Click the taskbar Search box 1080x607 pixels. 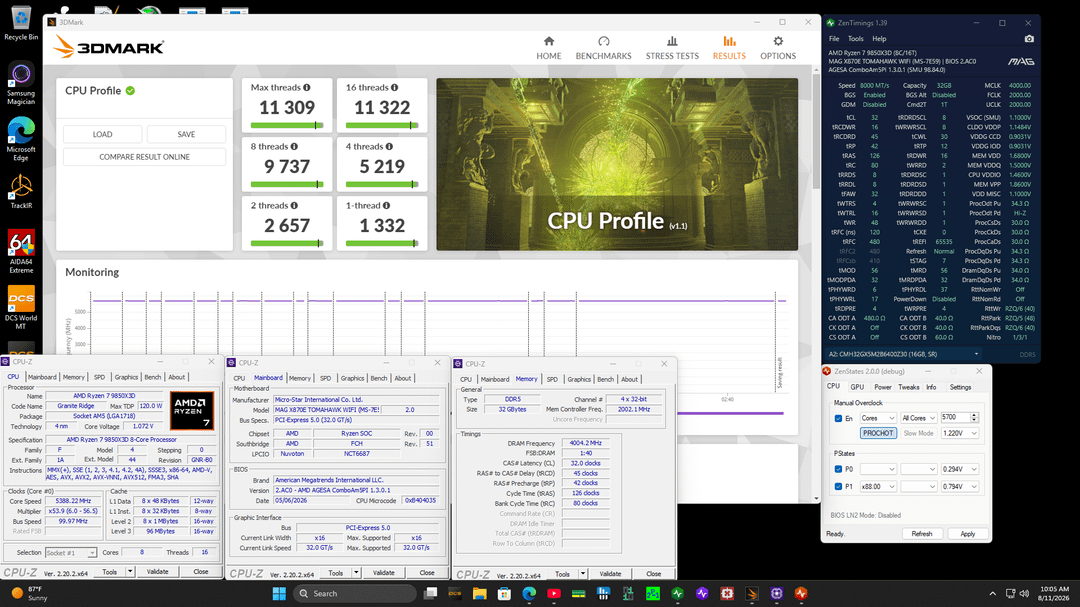354,593
